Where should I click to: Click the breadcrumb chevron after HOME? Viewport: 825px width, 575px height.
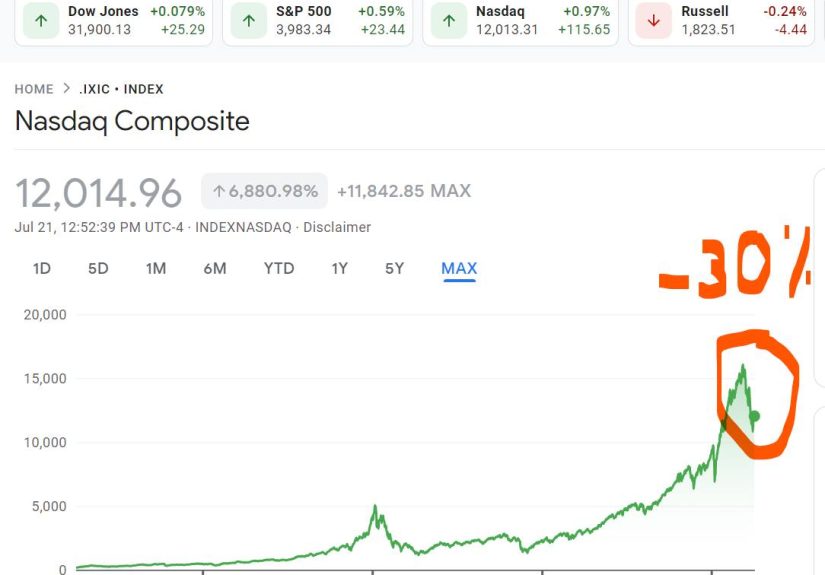[x=67, y=89]
